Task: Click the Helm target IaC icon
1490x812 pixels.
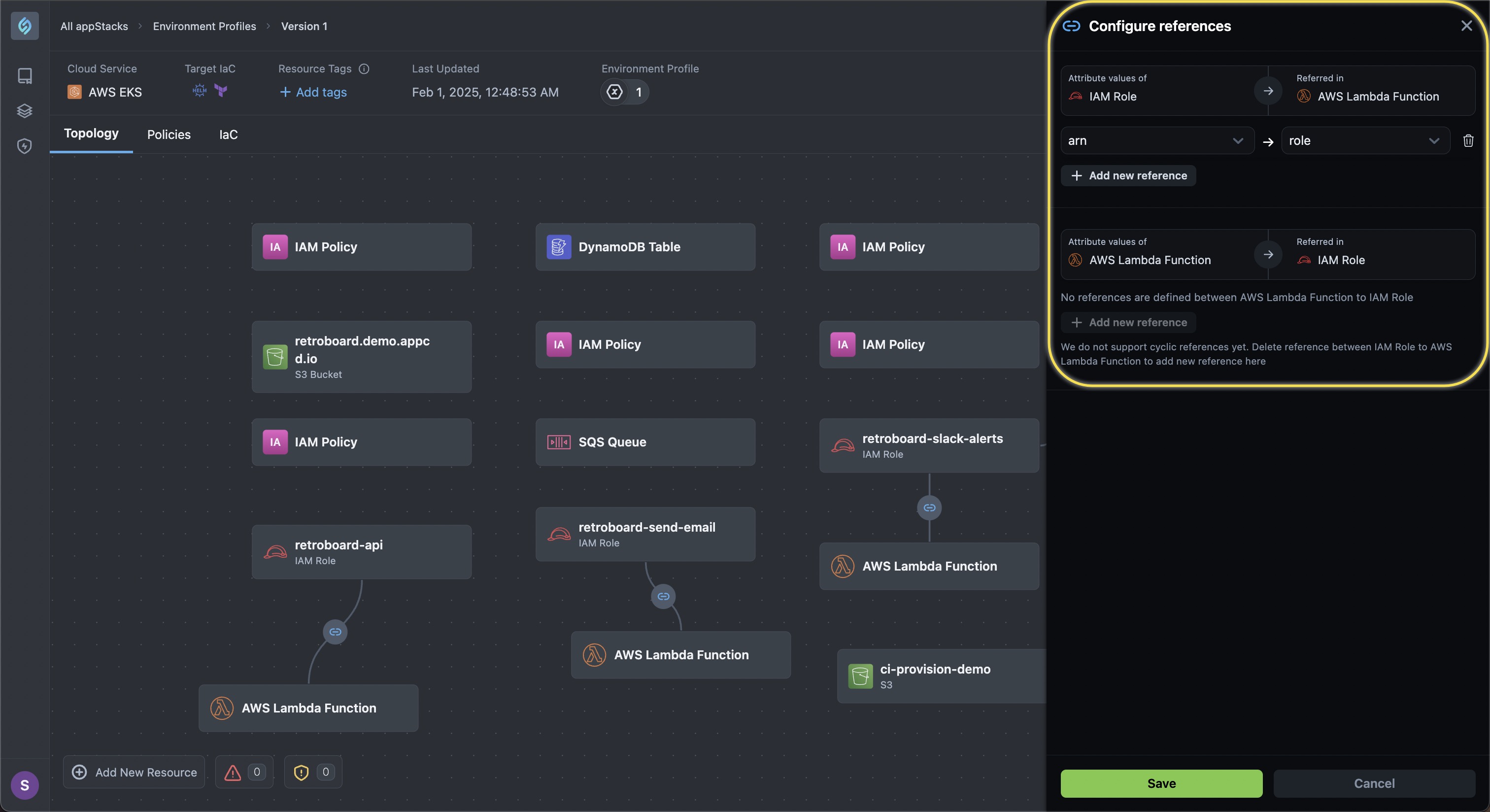Action: [200, 91]
